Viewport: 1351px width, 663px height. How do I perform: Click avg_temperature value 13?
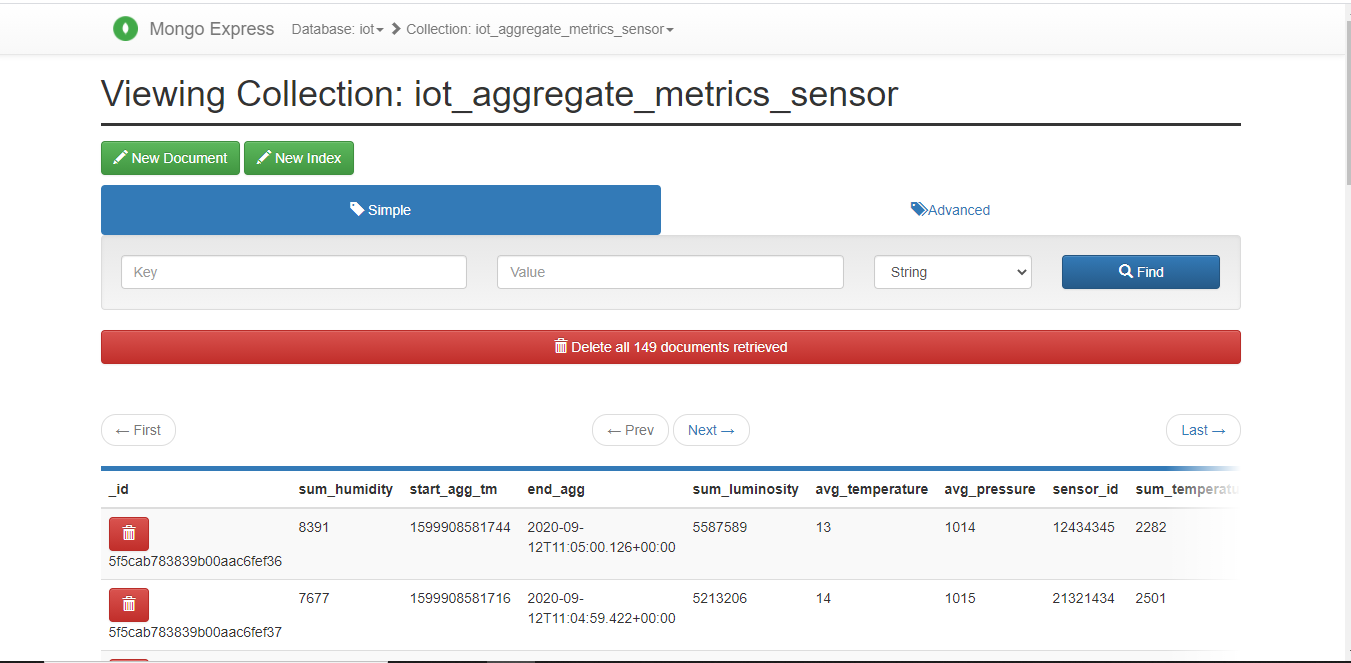(x=823, y=527)
